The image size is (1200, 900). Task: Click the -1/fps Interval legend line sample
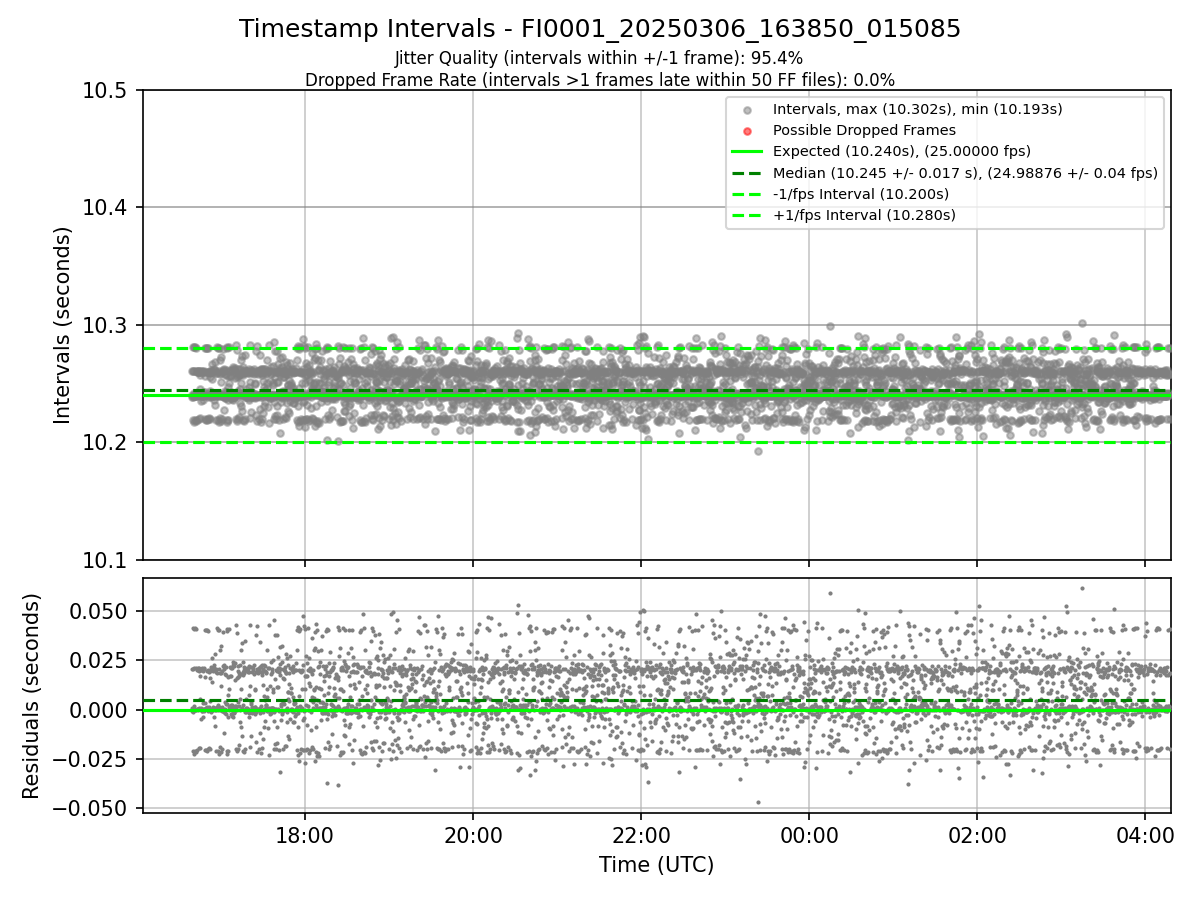pyautogui.click(x=747, y=194)
